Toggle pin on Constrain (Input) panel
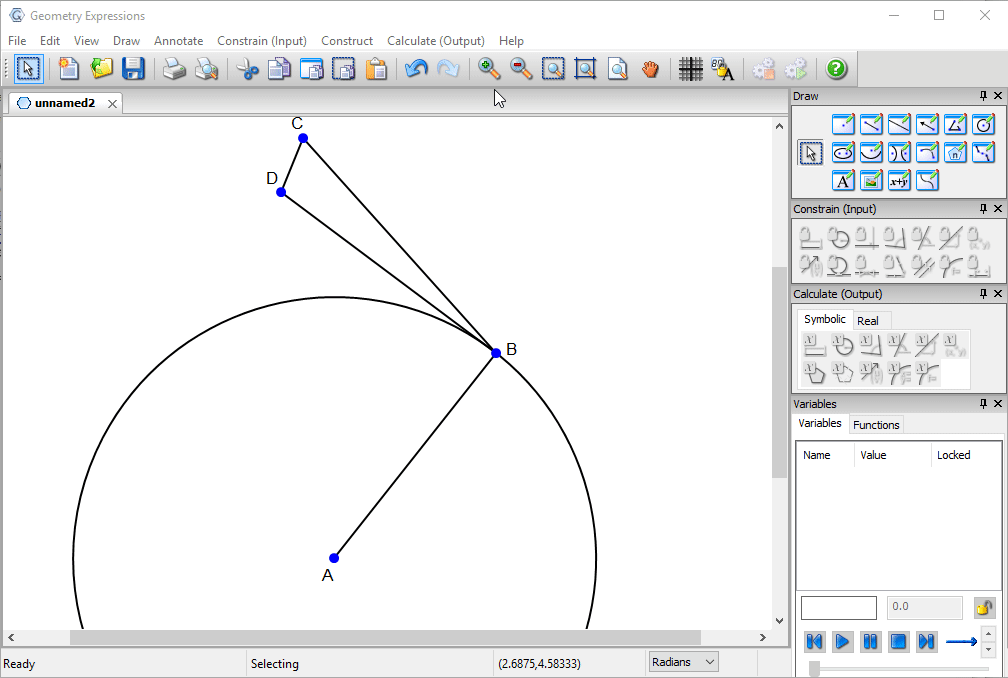Screen dimensions: 1008x678 tap(983, 209)
